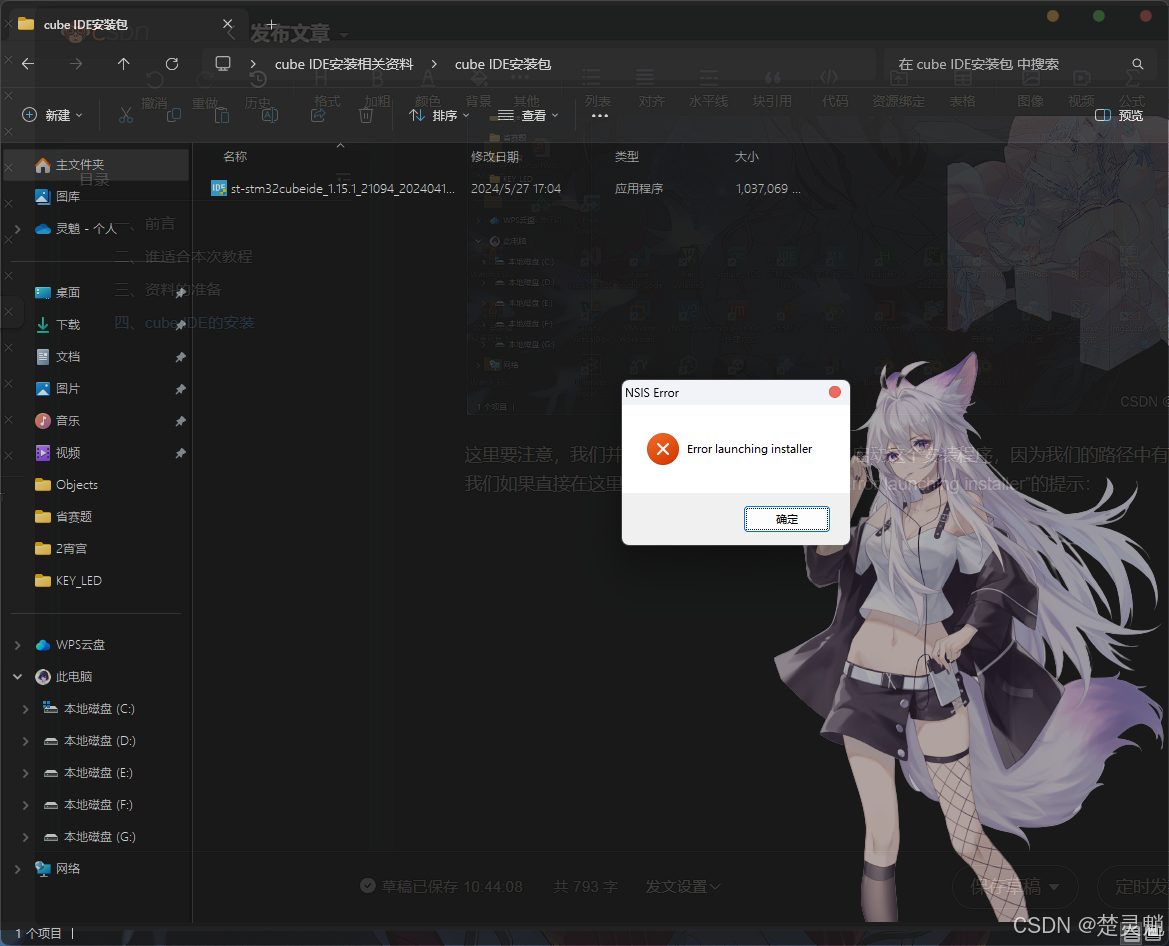1169x946 pixels.
Task: Open a new File Explorer tab
Action: (x=271, y=24)
